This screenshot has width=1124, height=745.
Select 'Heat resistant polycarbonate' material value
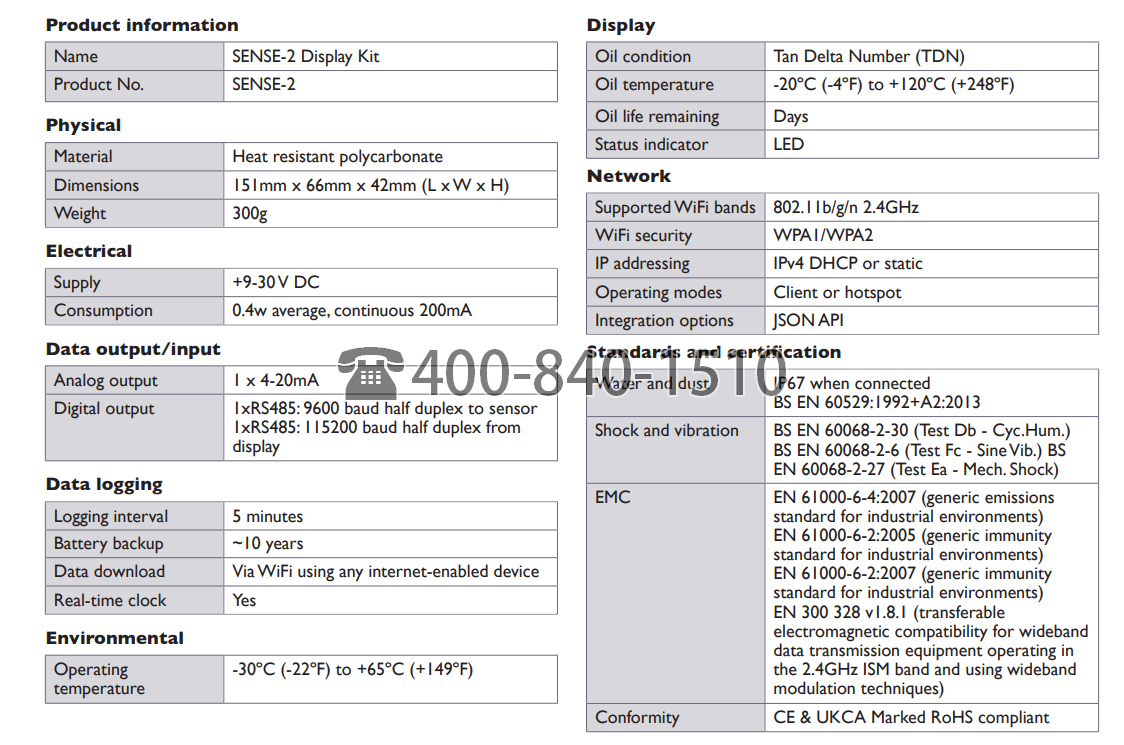(x=338, y=156)
